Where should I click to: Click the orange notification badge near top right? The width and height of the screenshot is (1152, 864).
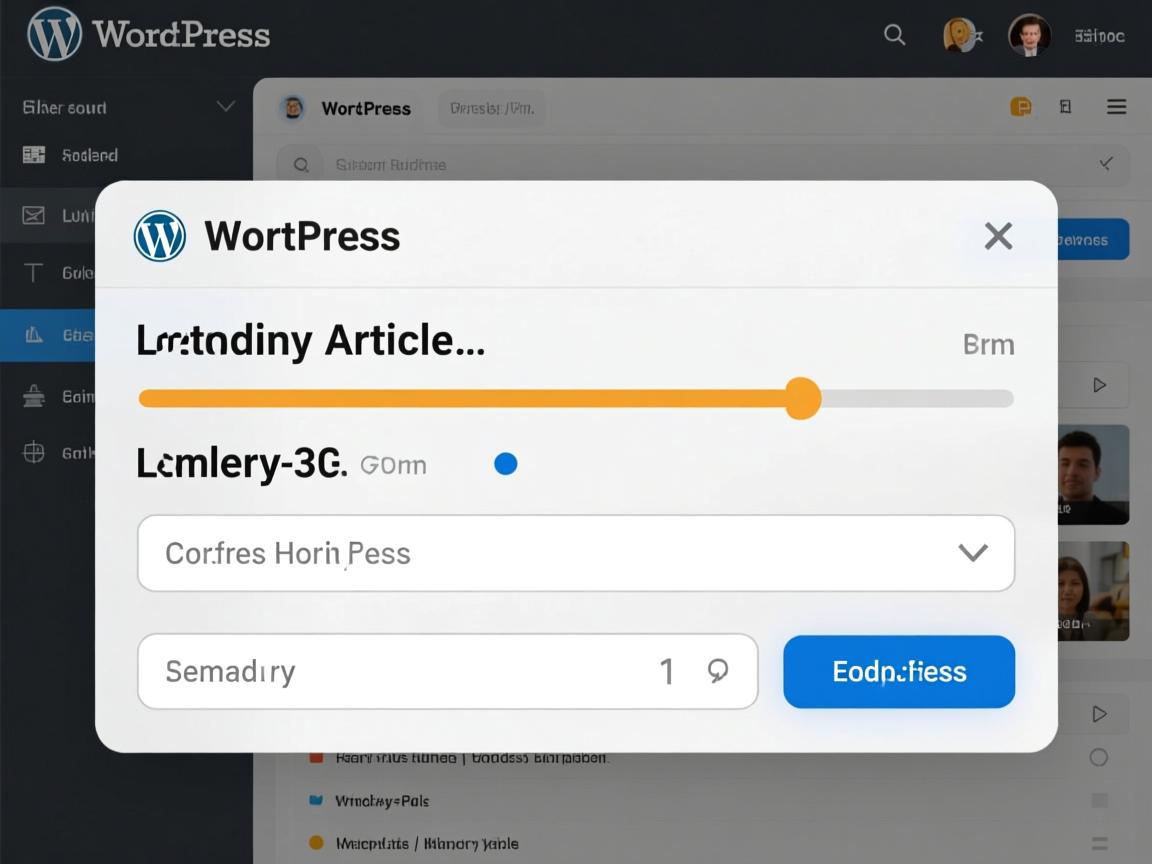click(1020, 106)
